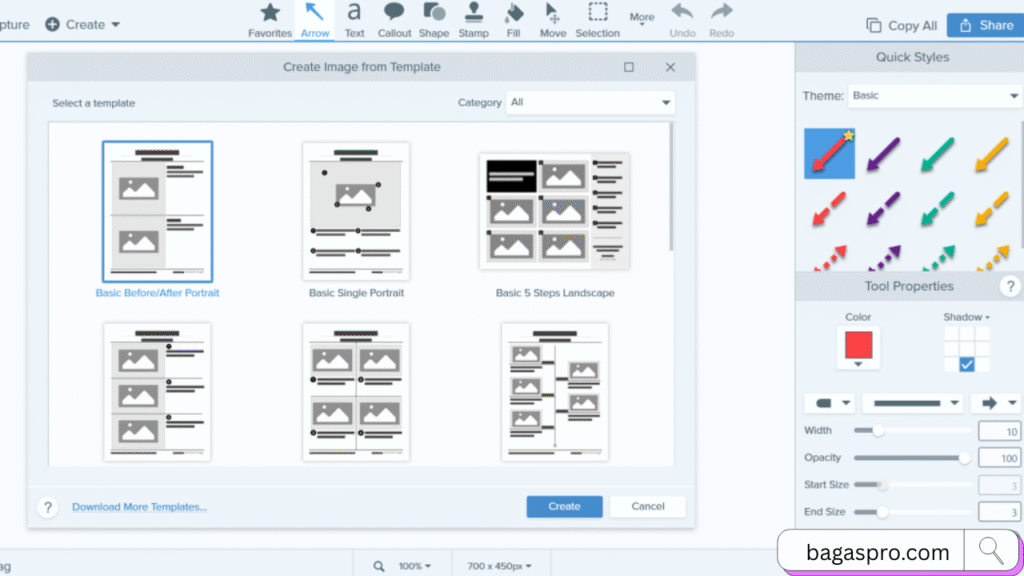Select the Basic Single Portrait template

pos(355,210)
